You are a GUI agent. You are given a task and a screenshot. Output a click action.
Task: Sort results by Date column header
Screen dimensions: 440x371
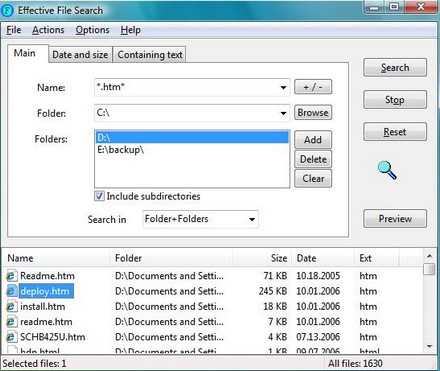click(323, 258)
